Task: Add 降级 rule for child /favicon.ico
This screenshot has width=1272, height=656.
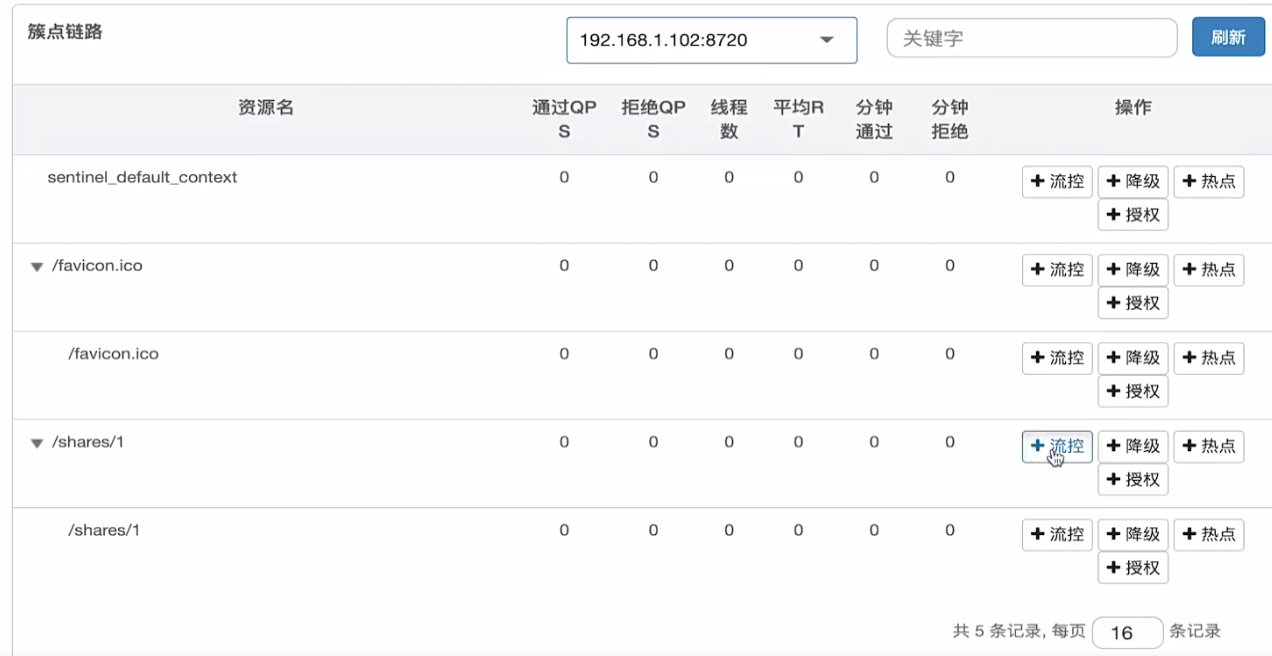Action: click(1133, 358)
